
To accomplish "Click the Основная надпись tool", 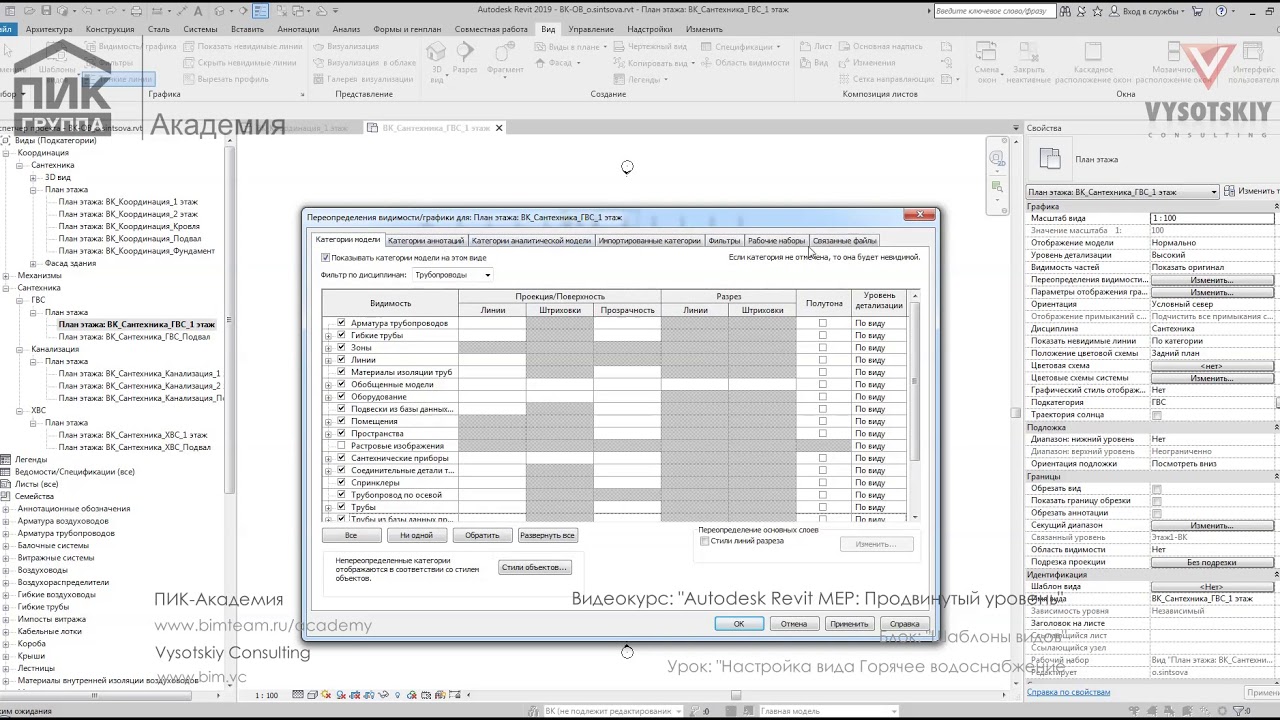I will (882, 47).
